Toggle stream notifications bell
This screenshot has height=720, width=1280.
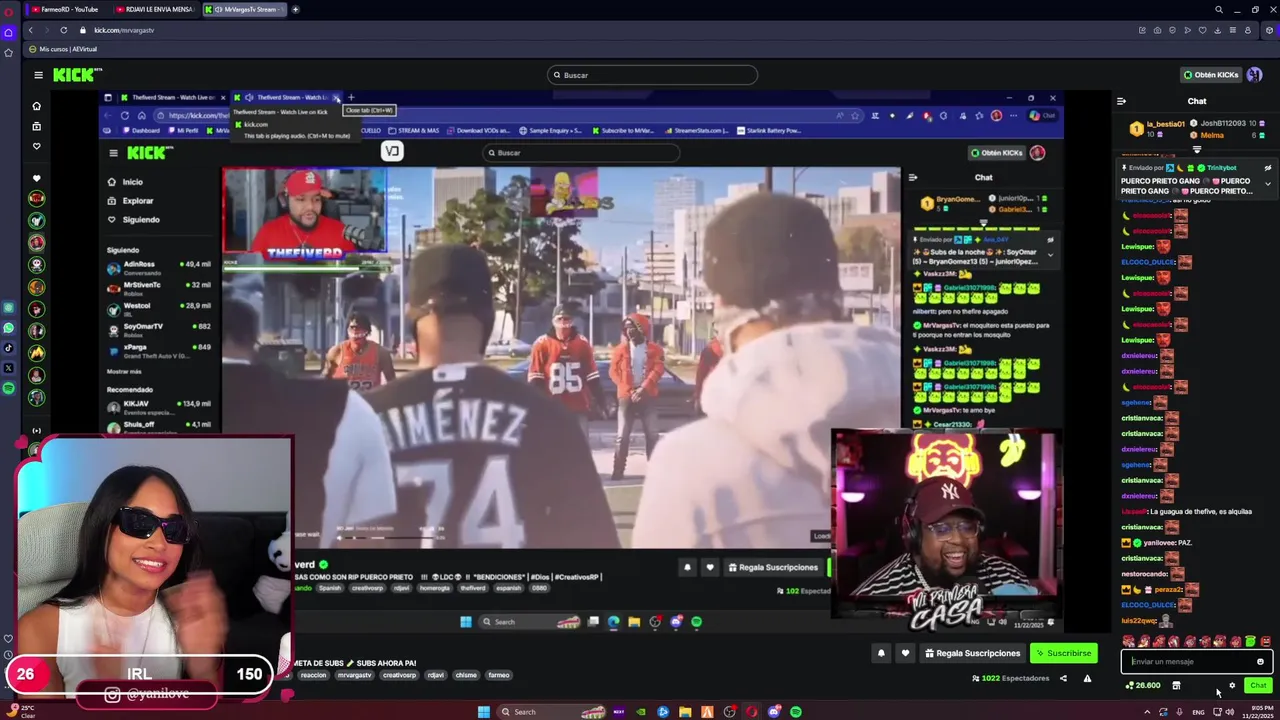[881, 653]
